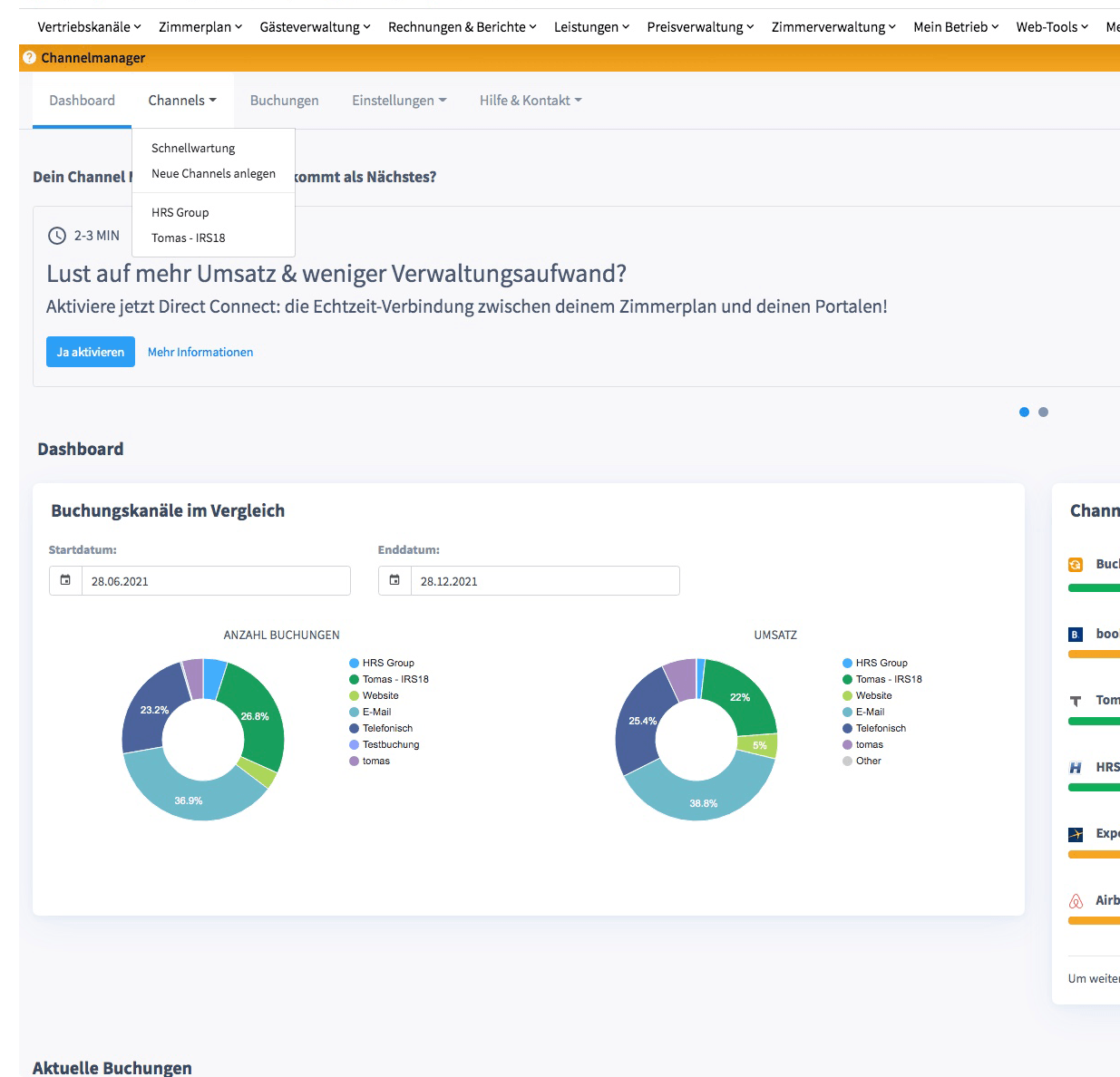Click the booking.com channel icon
The image size is (1120, 1077).
click(1076, 635)
